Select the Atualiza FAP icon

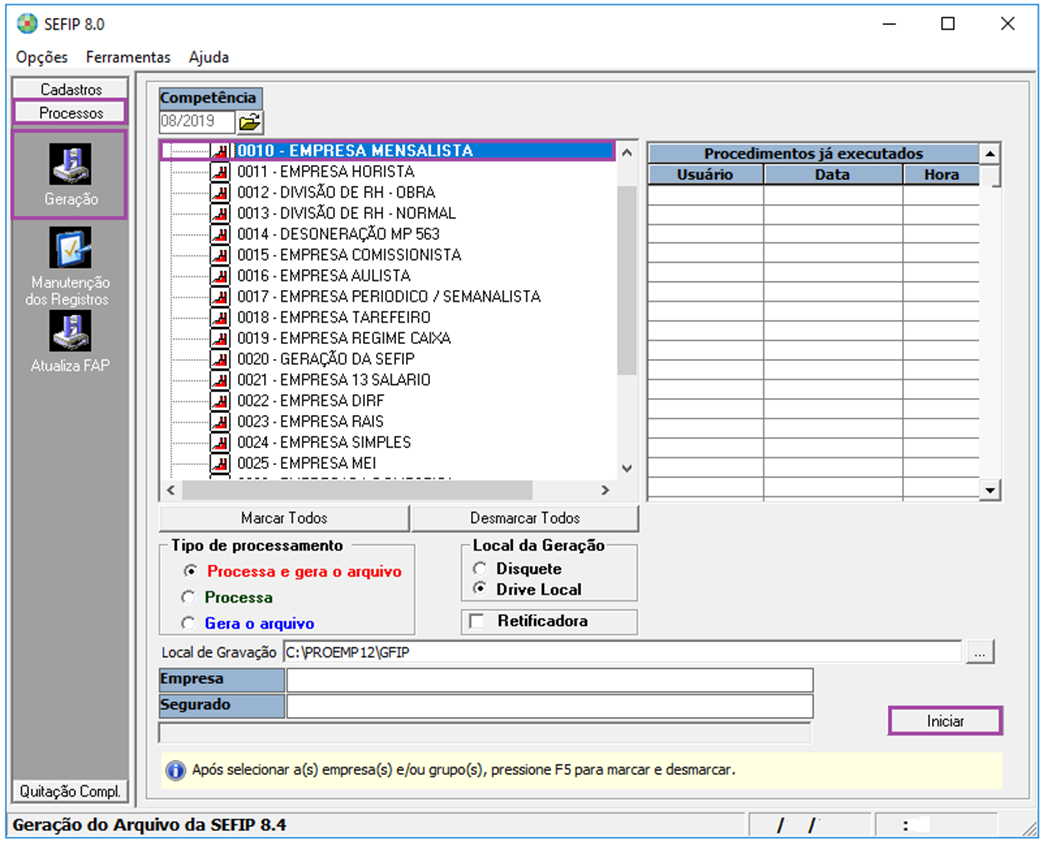(x=70, y=330)
